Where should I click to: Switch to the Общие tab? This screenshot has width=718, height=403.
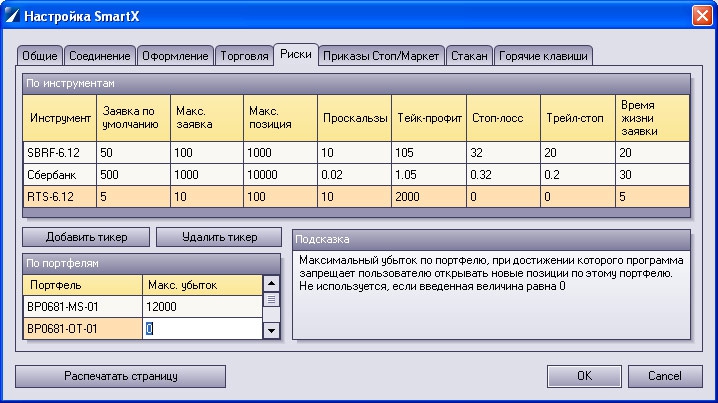tap(41, 56)
